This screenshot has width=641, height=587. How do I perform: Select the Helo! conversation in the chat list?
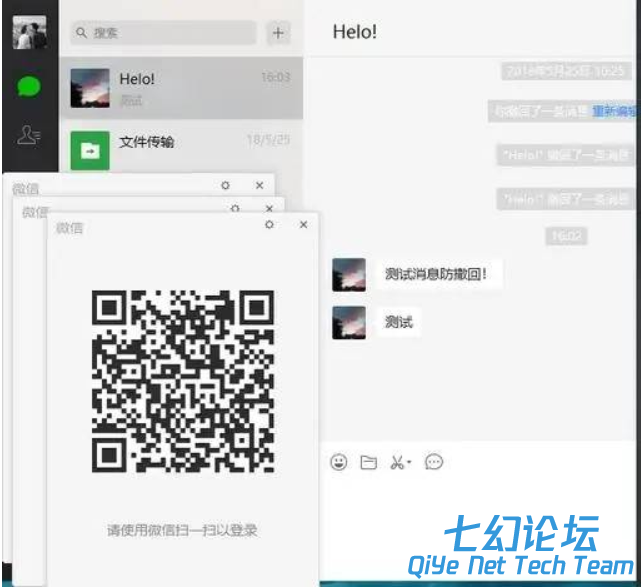click(x=182, y=88)
